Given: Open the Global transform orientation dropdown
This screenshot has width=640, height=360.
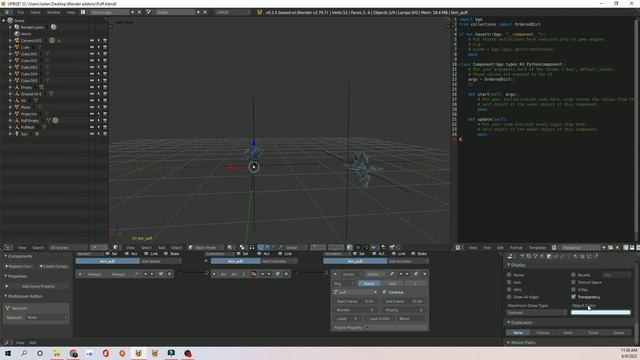Looking at the screenshot, I should click(296, 247).
